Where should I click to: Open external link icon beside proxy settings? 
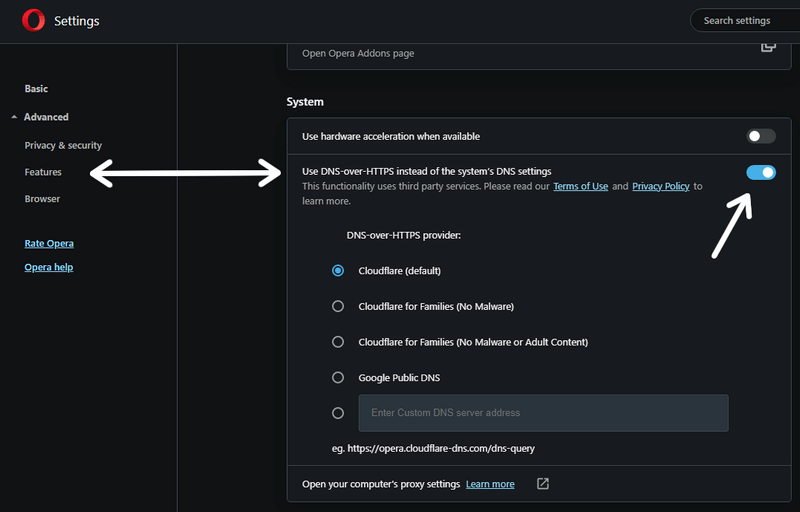coord(543,484)
